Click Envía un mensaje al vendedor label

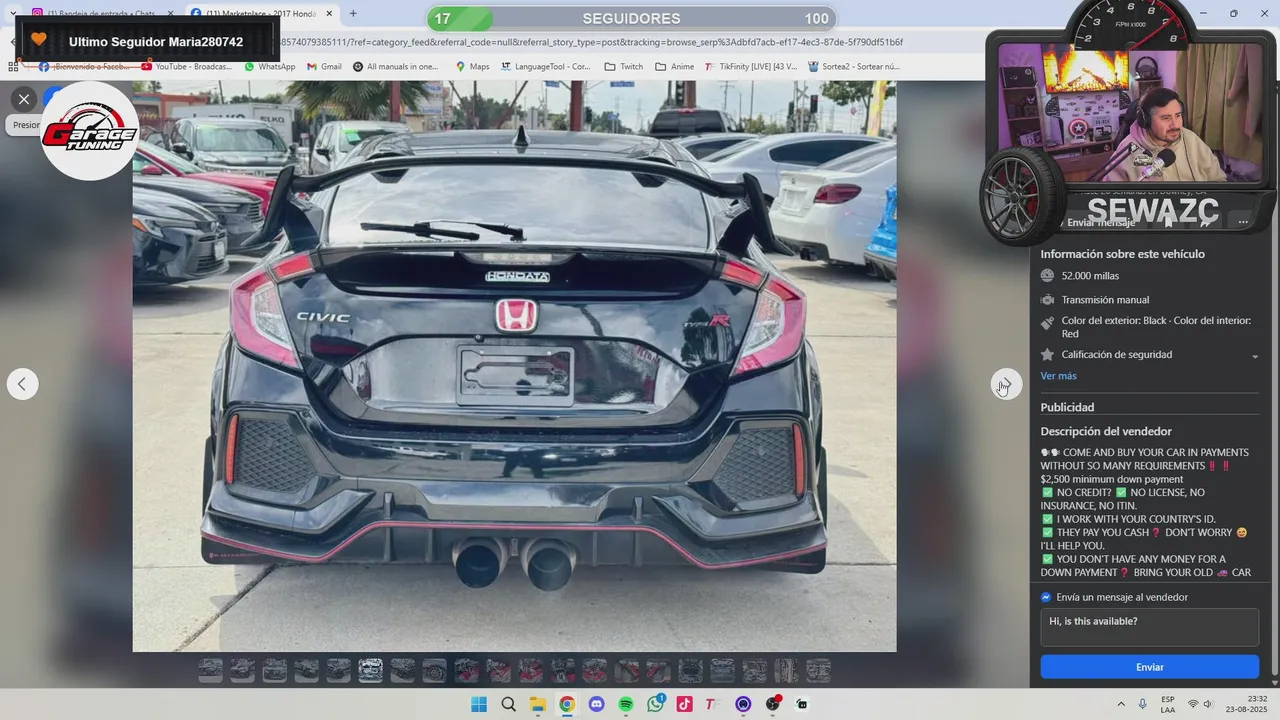[x=1122, y=597]
